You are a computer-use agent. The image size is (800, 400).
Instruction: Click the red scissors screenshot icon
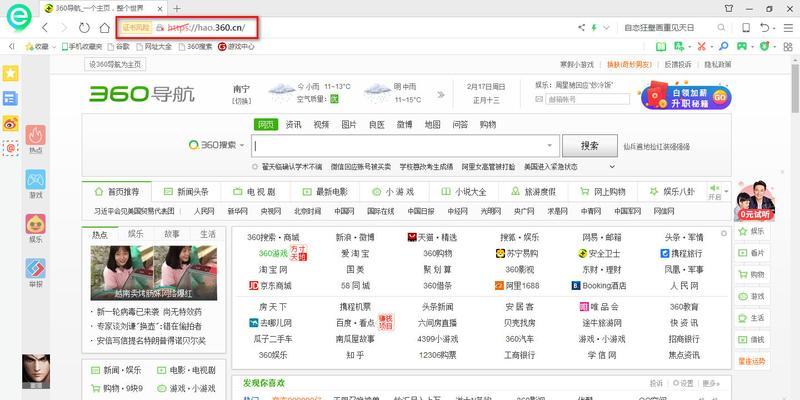[x=702, y=46]
